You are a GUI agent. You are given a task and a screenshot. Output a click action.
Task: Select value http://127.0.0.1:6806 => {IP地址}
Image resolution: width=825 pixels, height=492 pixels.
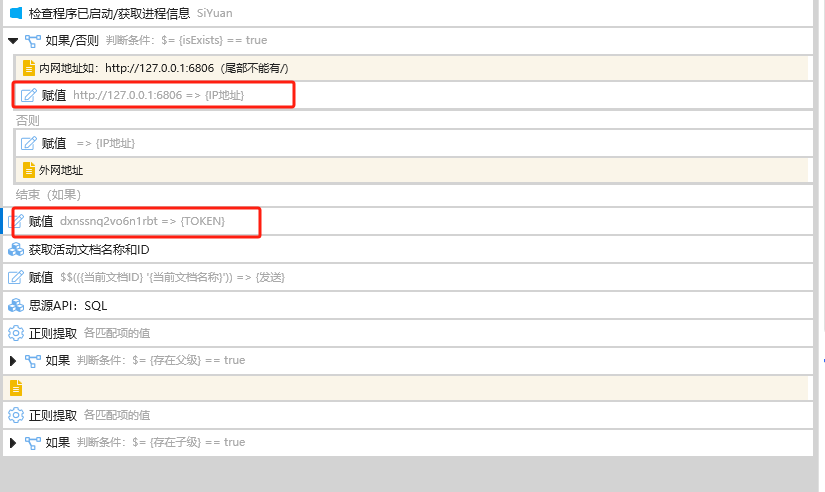(x=159, y=95)
